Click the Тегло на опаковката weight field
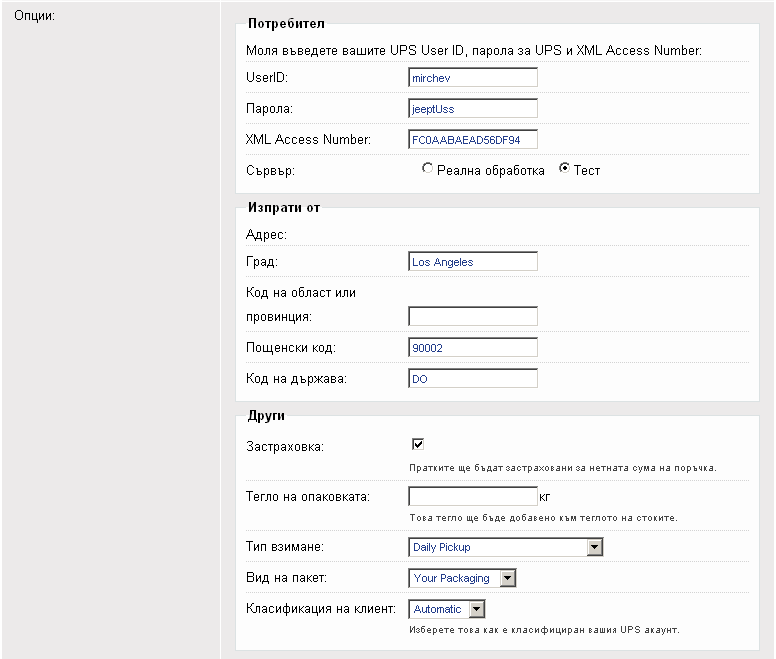 point(472,496)
